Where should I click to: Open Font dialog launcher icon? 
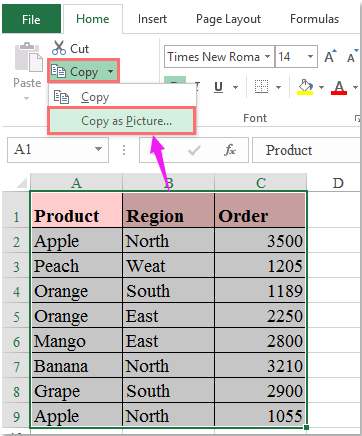(x=357, y=118)
